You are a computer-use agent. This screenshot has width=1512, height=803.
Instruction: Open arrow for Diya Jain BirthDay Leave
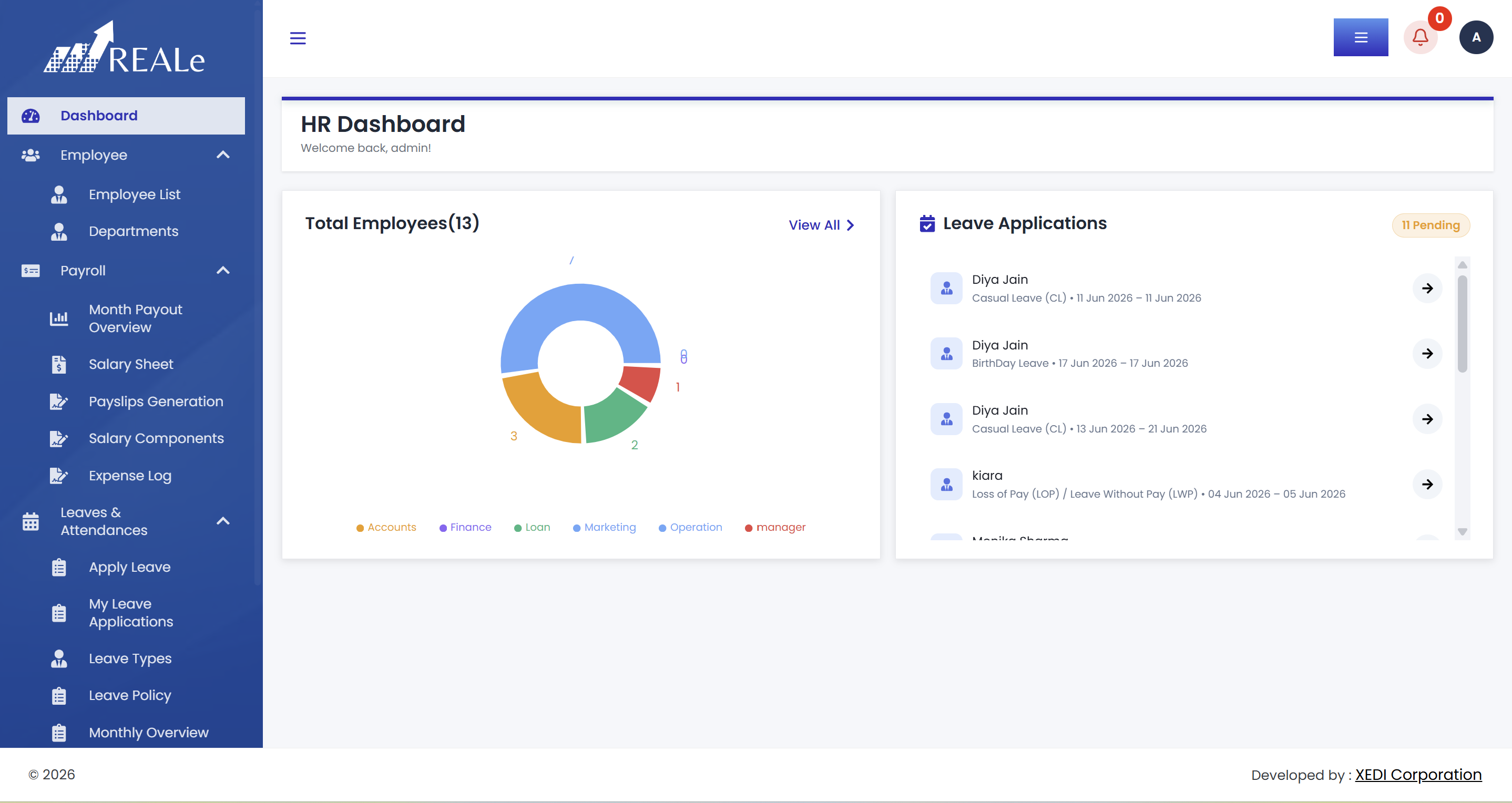1427,353
